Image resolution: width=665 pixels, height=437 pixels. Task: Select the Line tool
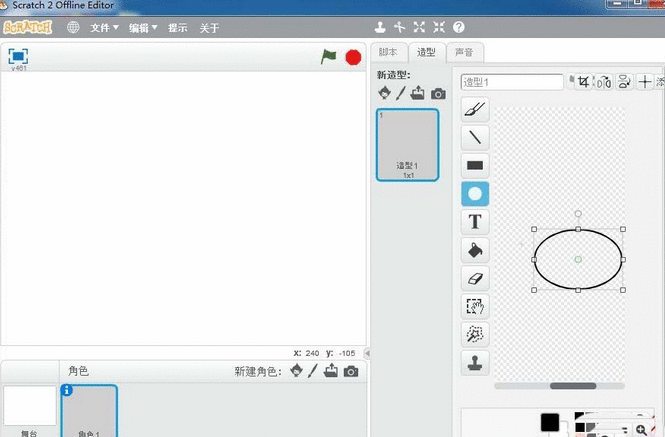pos(475,137)
